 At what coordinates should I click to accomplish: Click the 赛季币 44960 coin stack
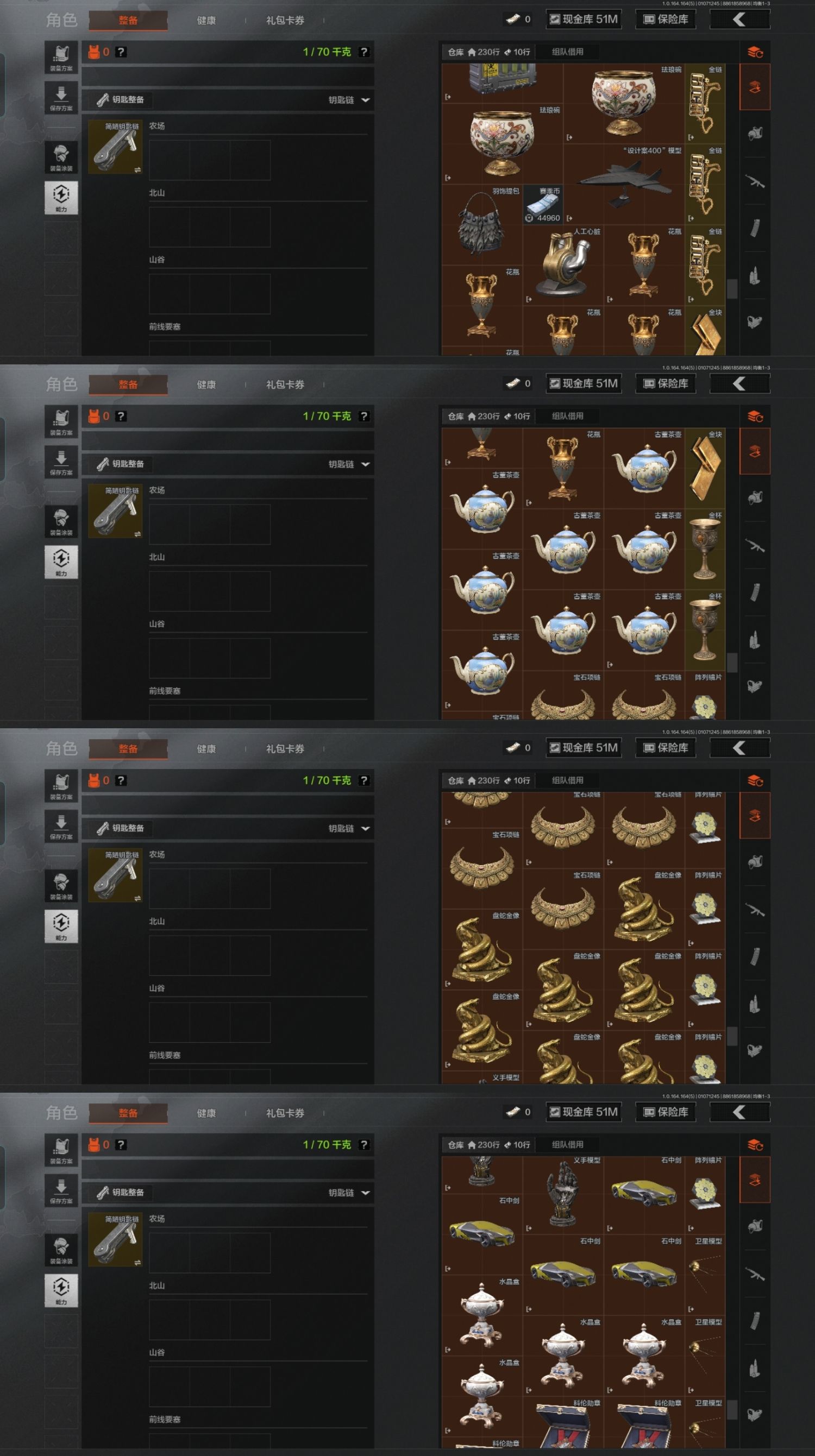pyautogui.click(x=543, y=205)
